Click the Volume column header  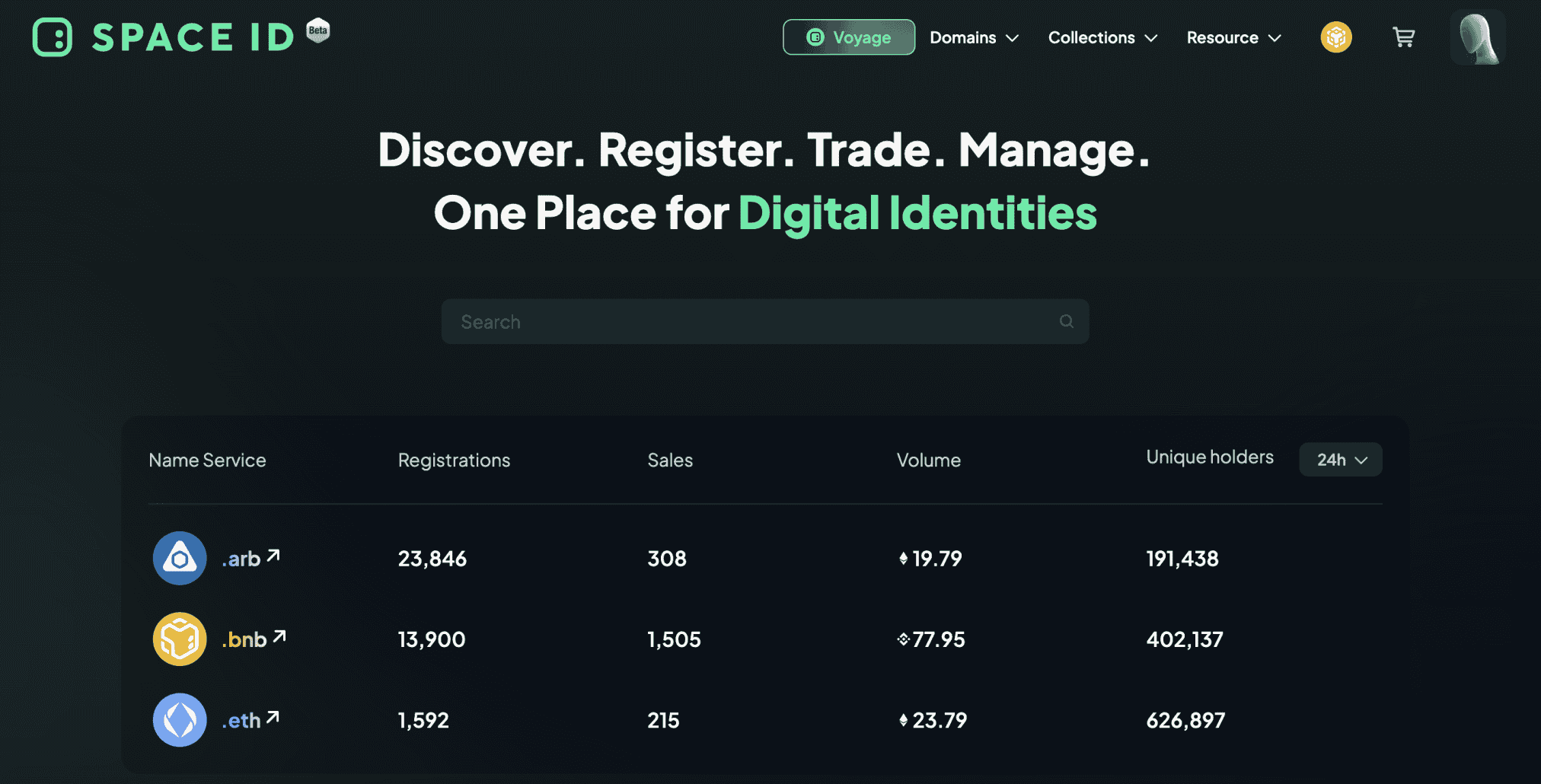click(928, 460)
